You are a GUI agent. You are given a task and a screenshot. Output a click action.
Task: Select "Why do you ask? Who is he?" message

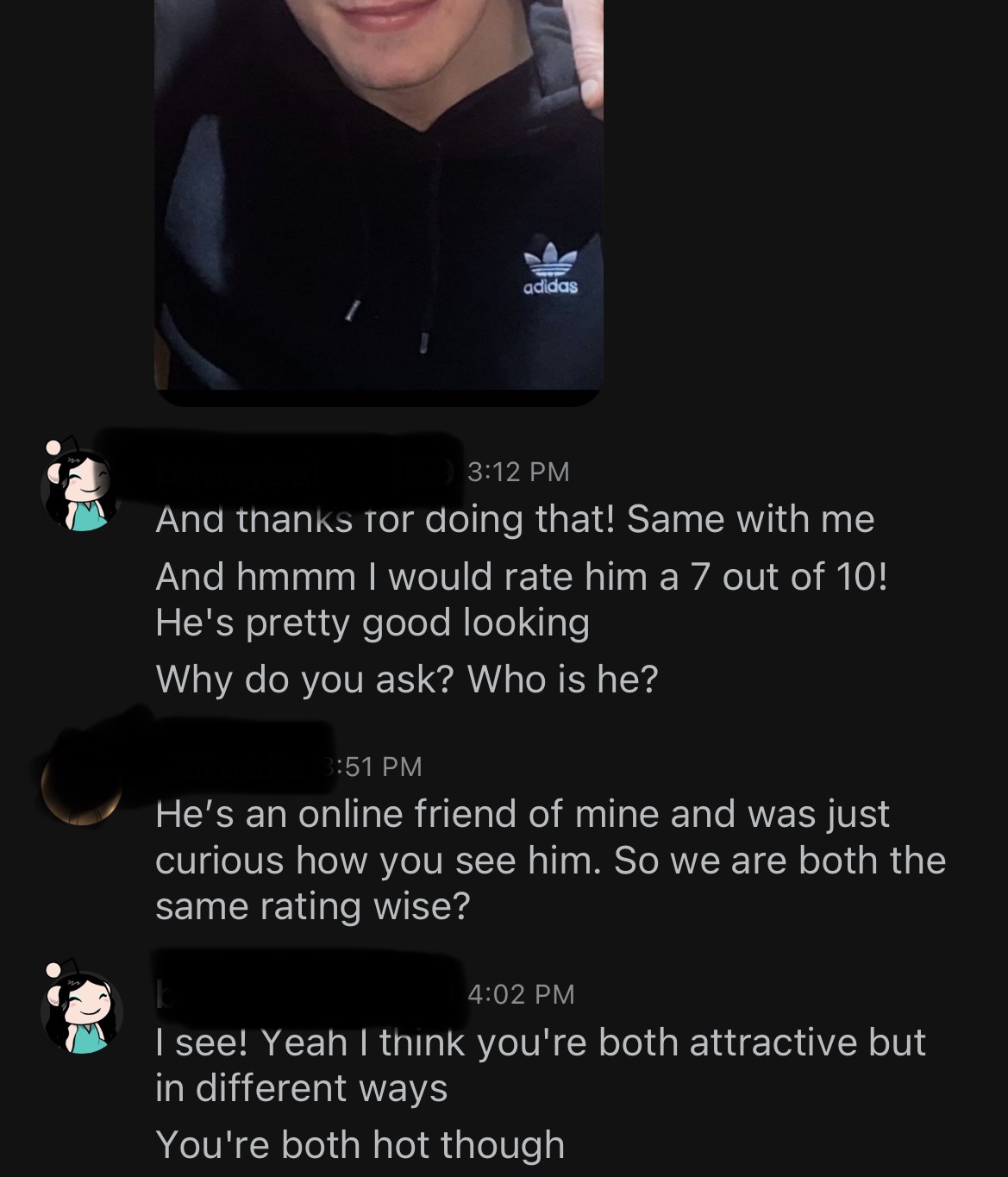[407, 679]
